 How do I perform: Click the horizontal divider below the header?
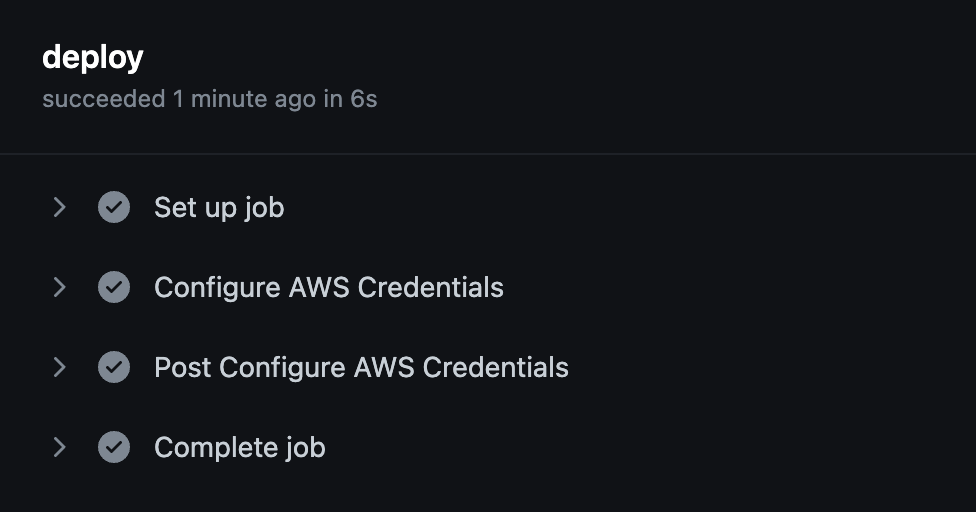[x=488, y=154]
